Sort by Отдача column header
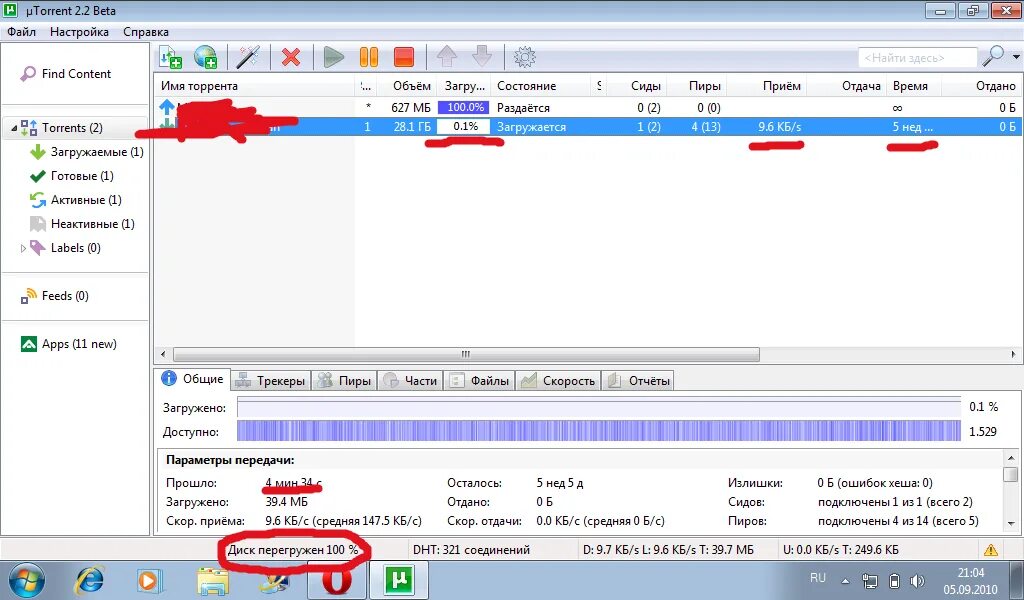This screenshot has height=600, width=1024. (861, 86)
